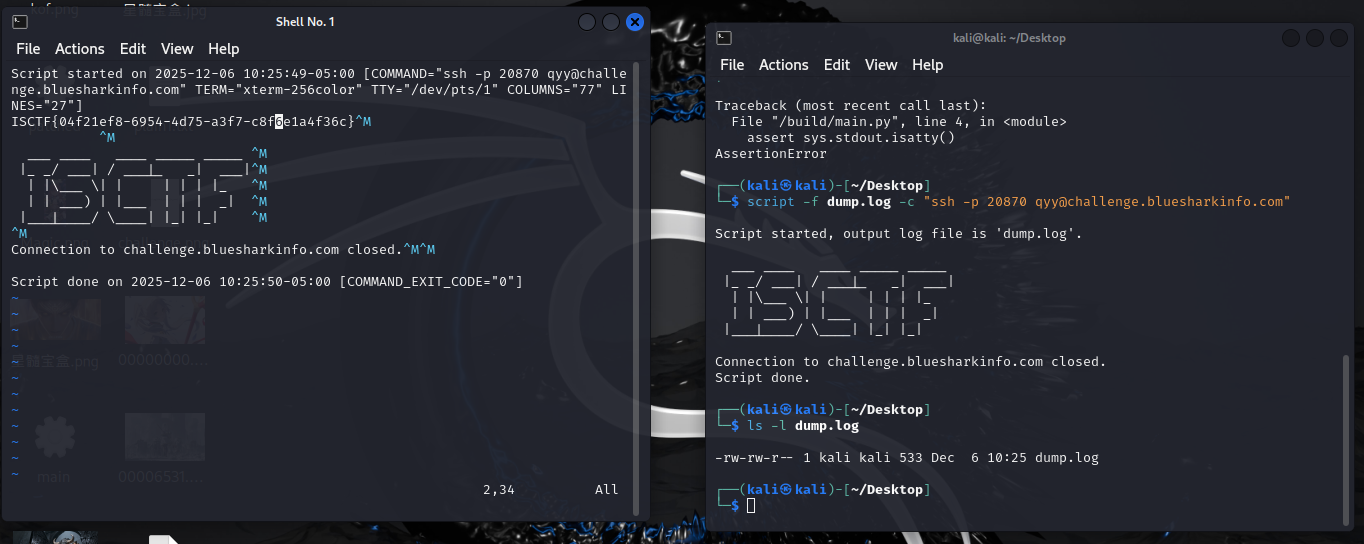Screen dimensions: 1364x544
Task: Open Actions menu in Shell No. 1 window
Action: (80, 49)
